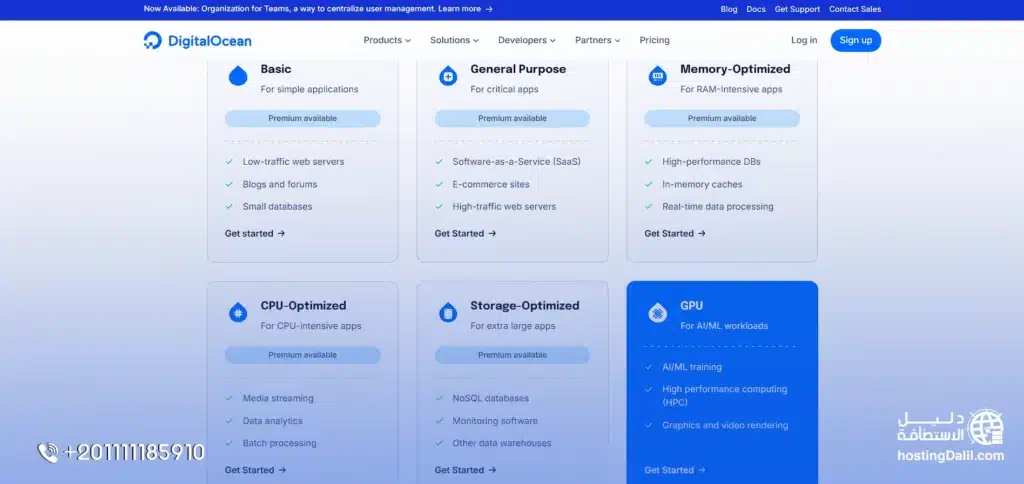The height and width of the screenshot is (484, 1024).
Task: Expand the Developers menu
Action: pos(527,40)
